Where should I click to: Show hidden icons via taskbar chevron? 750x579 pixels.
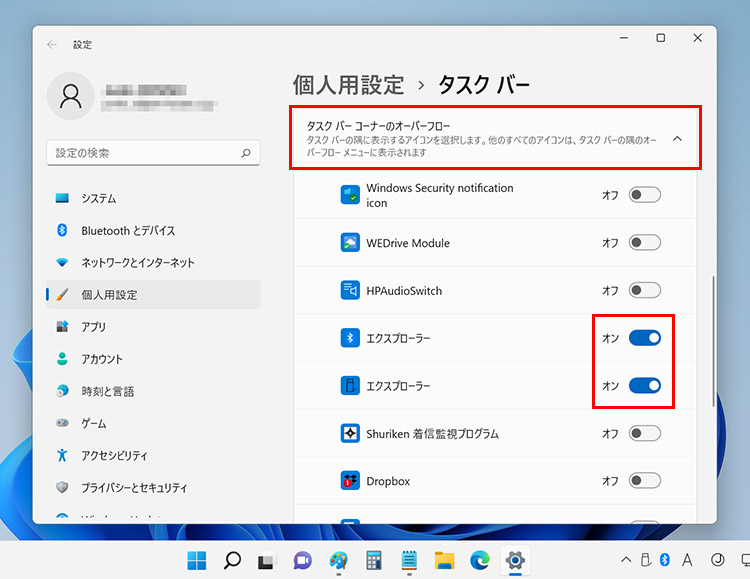click(x=626, y=560)
